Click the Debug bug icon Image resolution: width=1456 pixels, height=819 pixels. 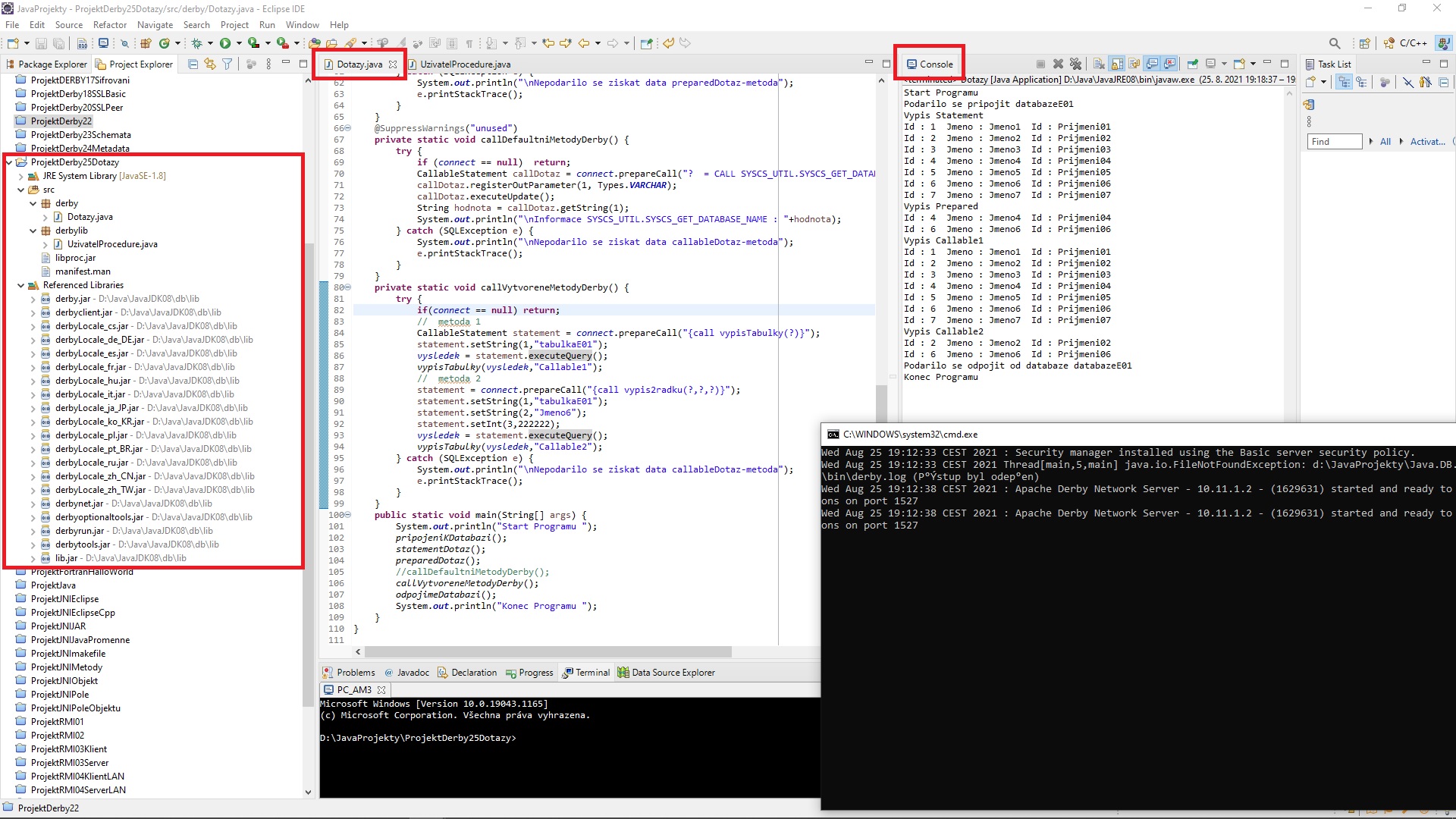196,43
